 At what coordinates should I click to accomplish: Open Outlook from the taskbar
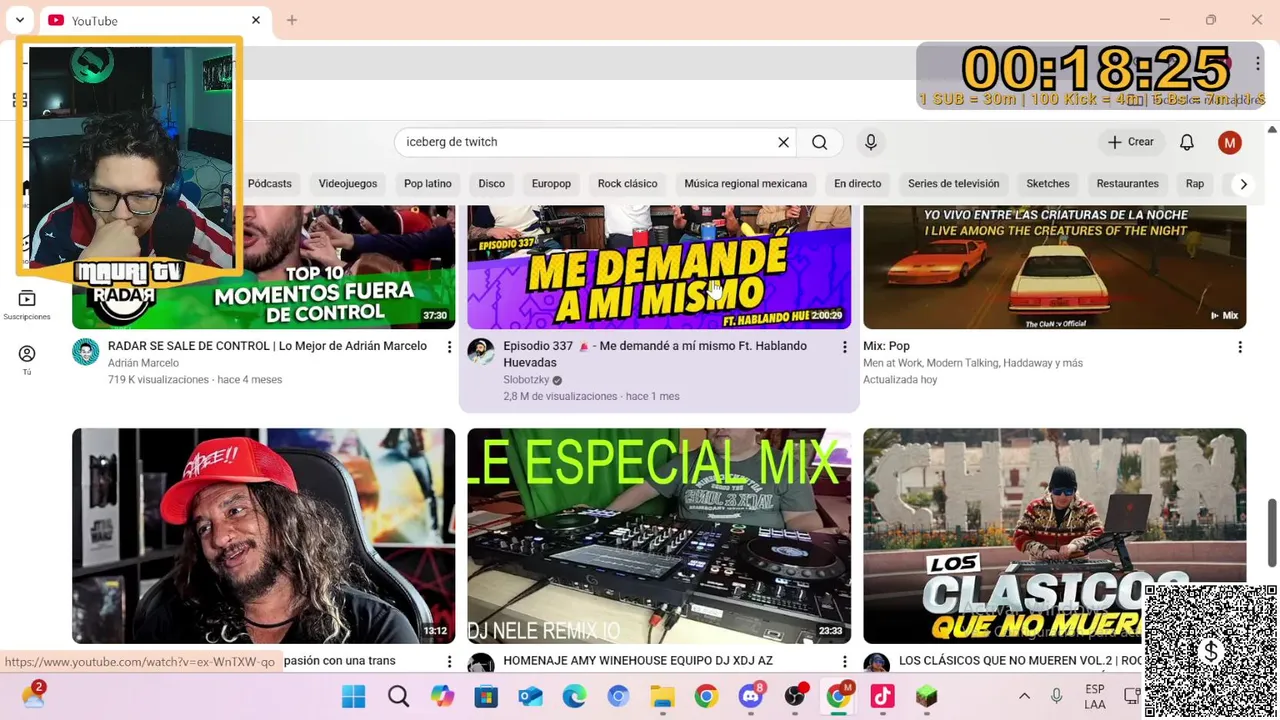pos(530,697)
